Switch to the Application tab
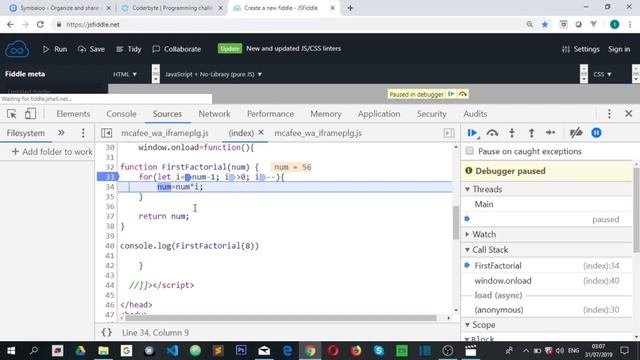 (x=379, y=114)
